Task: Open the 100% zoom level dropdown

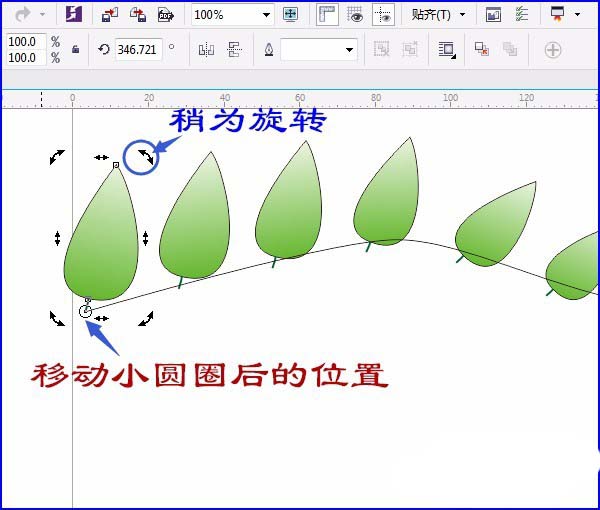Action: point(266,15)
